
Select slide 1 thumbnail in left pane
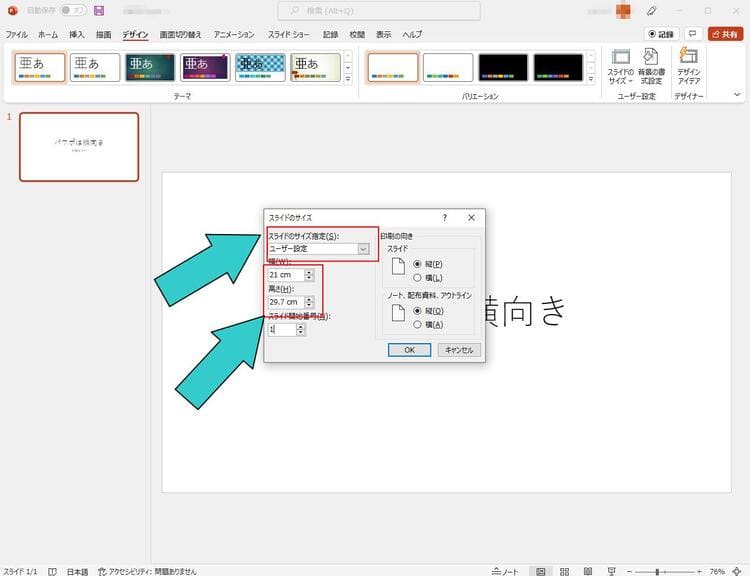coord(79,147)
